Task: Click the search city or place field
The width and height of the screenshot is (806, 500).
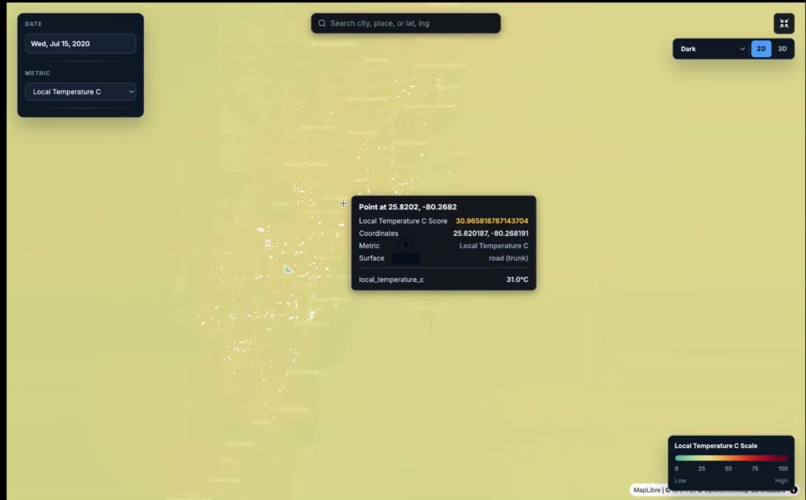Action: click(406, 23)
